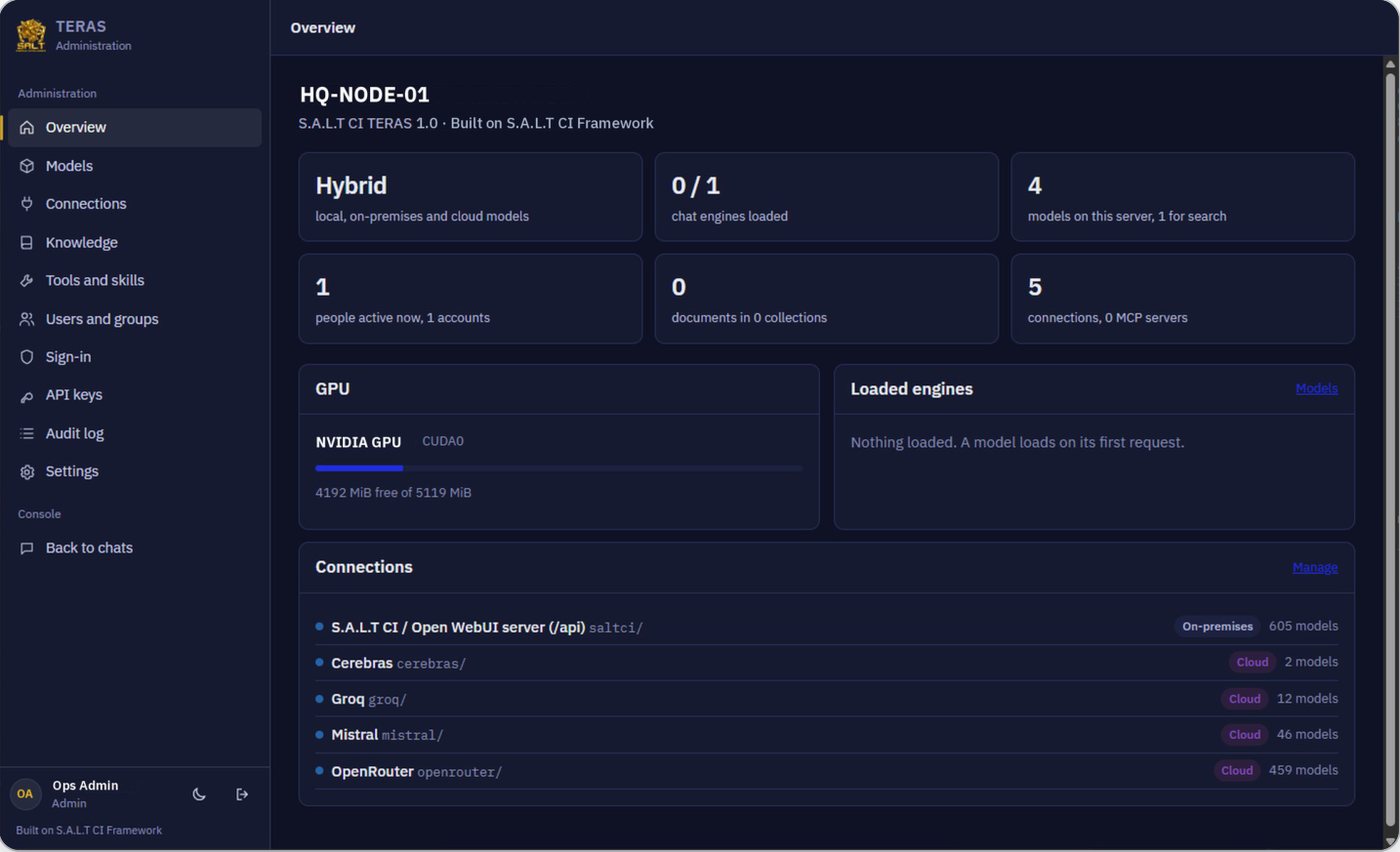Click the connections and MCP servers card

1182,298
